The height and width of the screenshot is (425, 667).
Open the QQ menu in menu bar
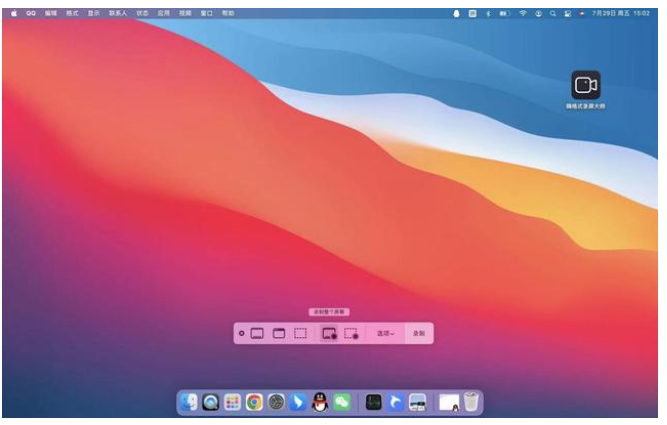click(x=31, y=13)
